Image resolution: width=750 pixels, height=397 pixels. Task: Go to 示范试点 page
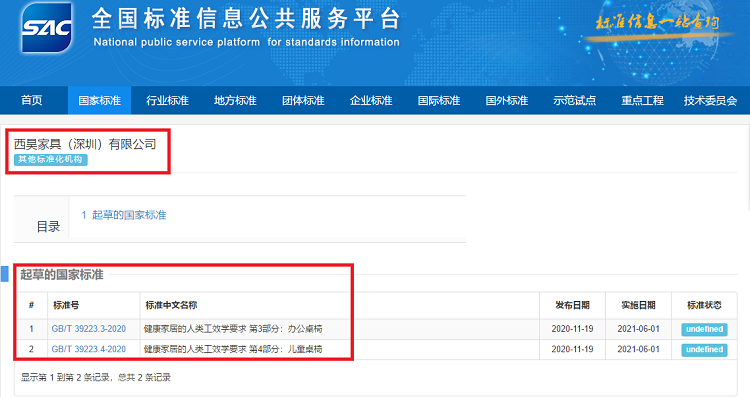point(574,100)
